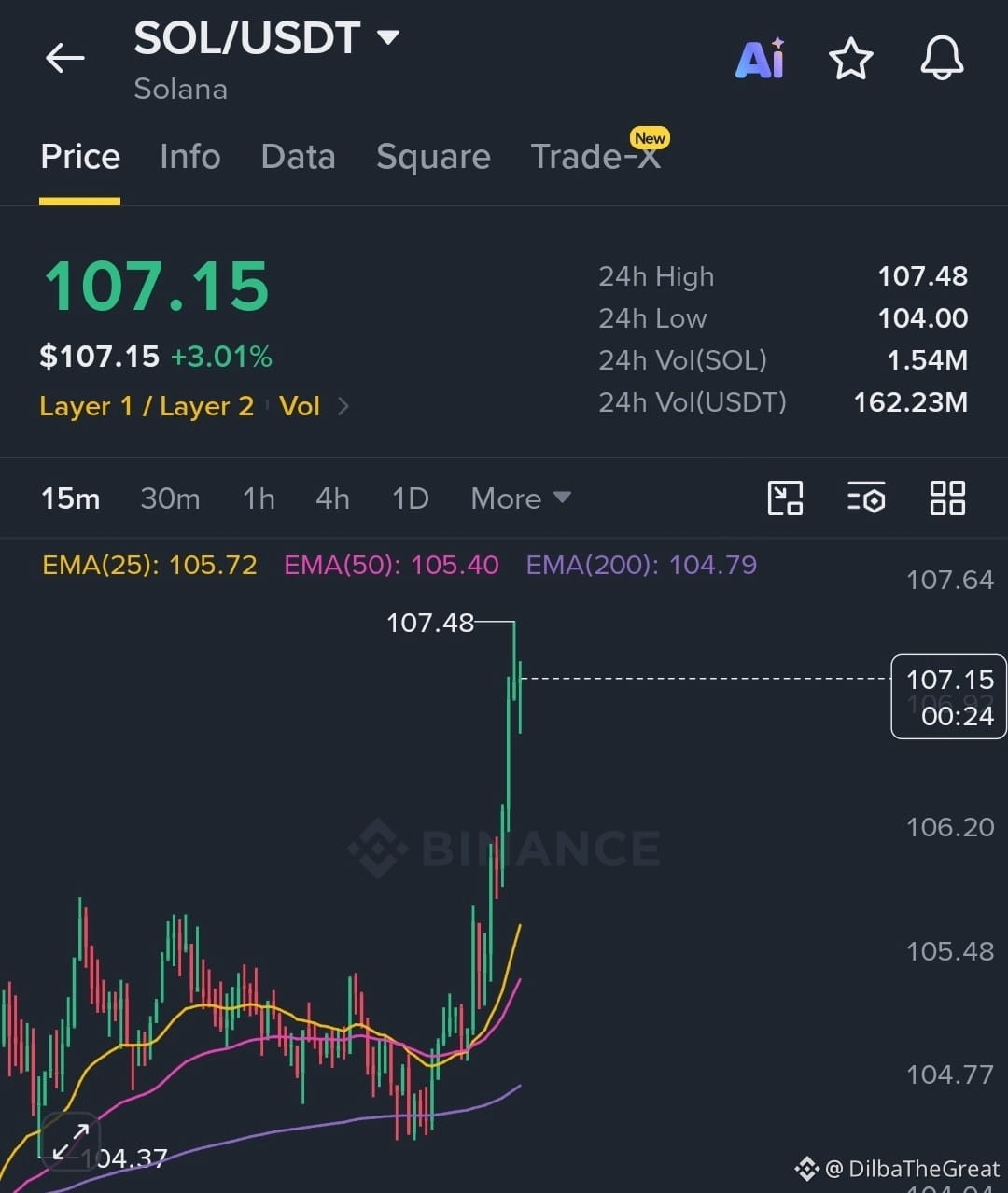1008x1193 pixels.
Task: Open the Vol tag link
Action: tap(300, 406)
